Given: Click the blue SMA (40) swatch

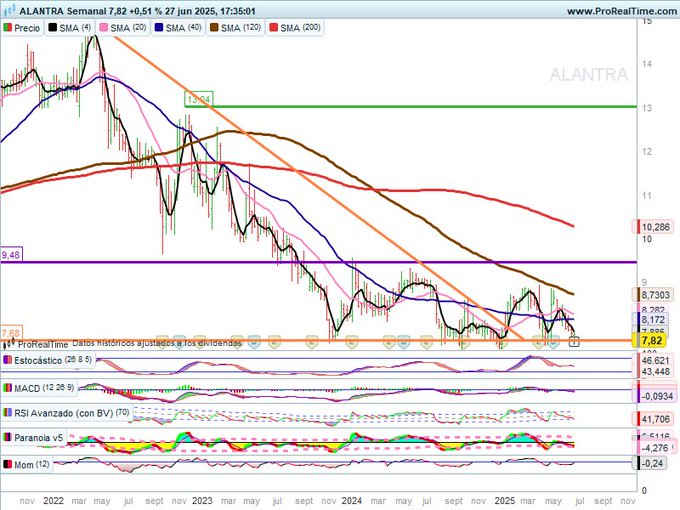Looking at the screenshot, I should click(159, 28).
